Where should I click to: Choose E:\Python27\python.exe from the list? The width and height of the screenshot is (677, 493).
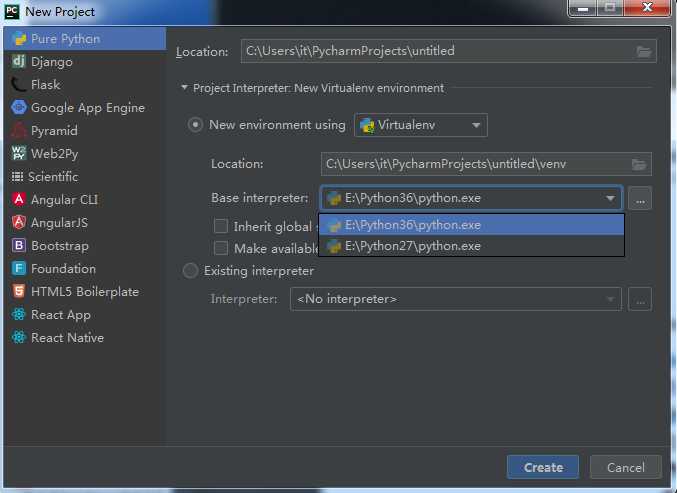click(471, 246)
